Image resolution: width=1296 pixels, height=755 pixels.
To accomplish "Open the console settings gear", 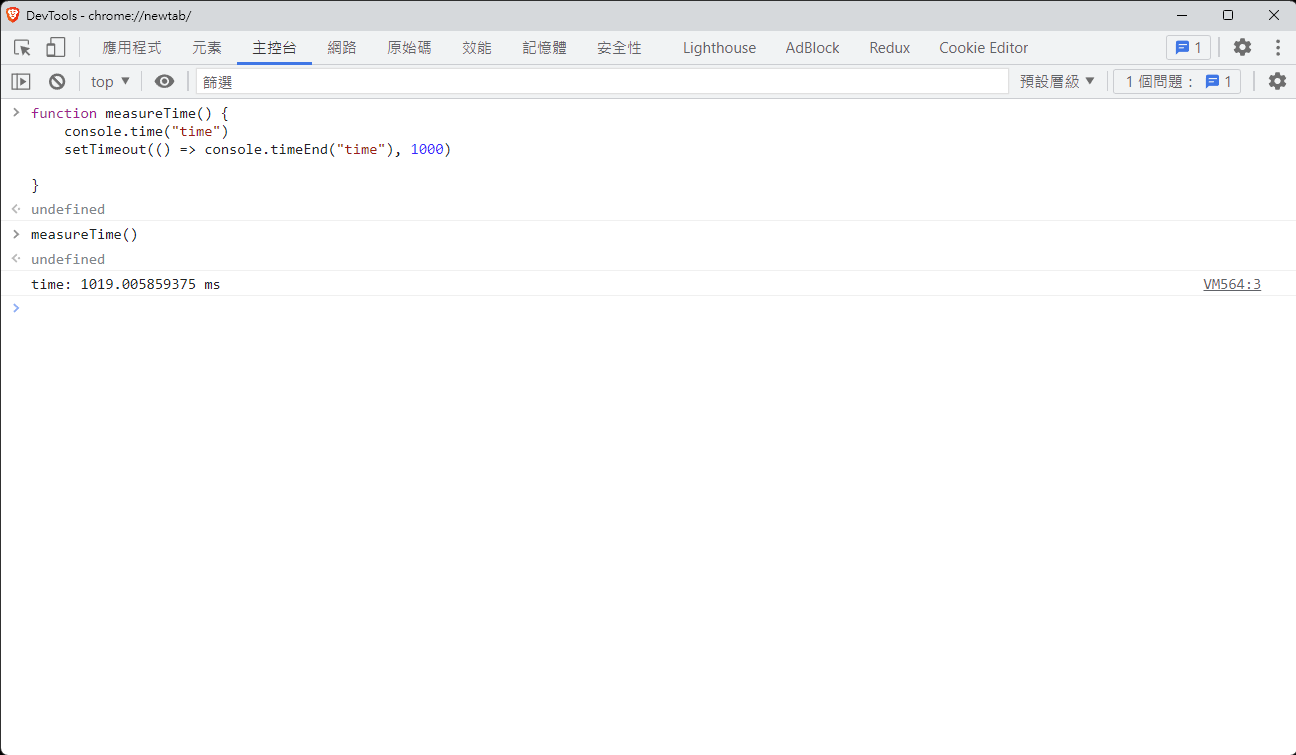I will 1277,81.
